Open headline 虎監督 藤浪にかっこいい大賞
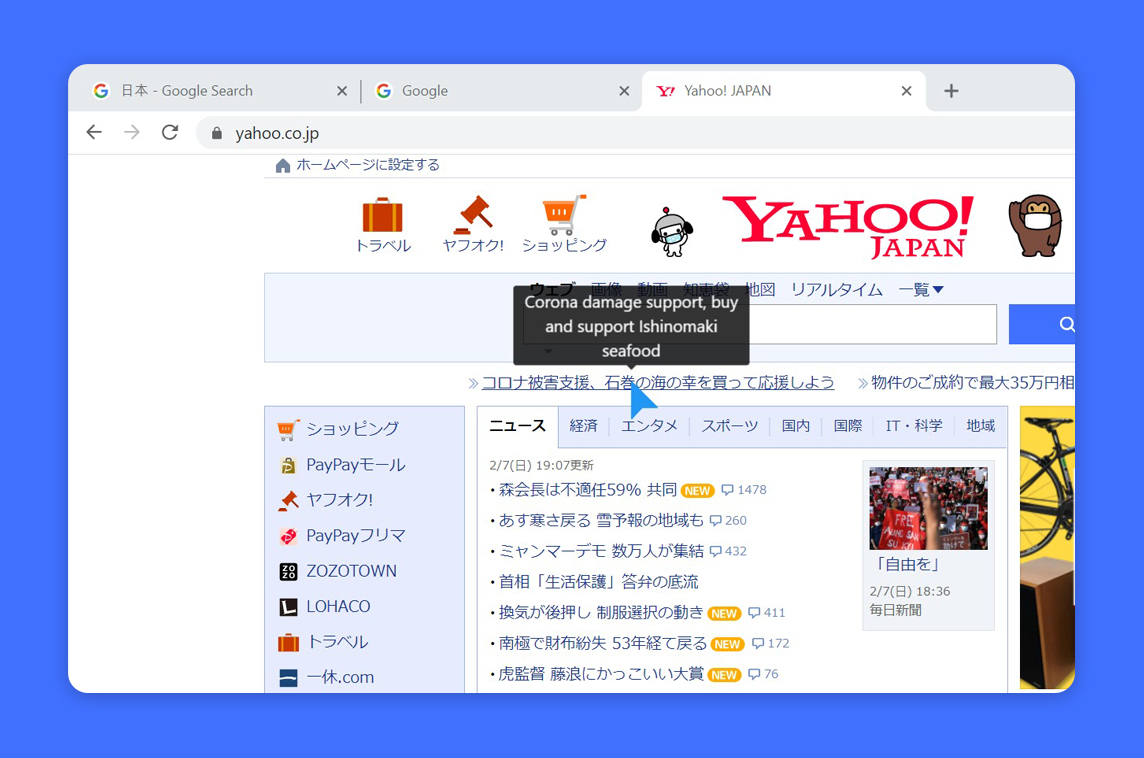Screen dimensions: 1144x758 tap(601, 673)
